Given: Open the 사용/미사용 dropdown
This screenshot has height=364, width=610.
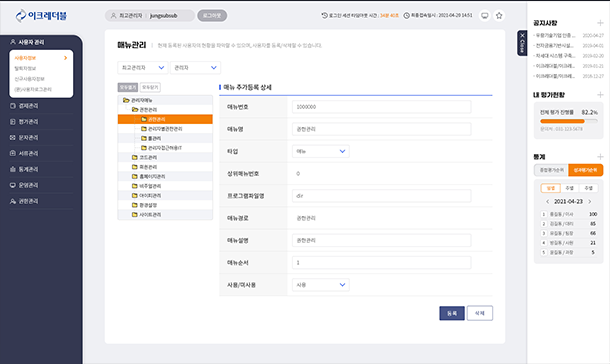Looking at the screenshot, I should click(321, 285).
